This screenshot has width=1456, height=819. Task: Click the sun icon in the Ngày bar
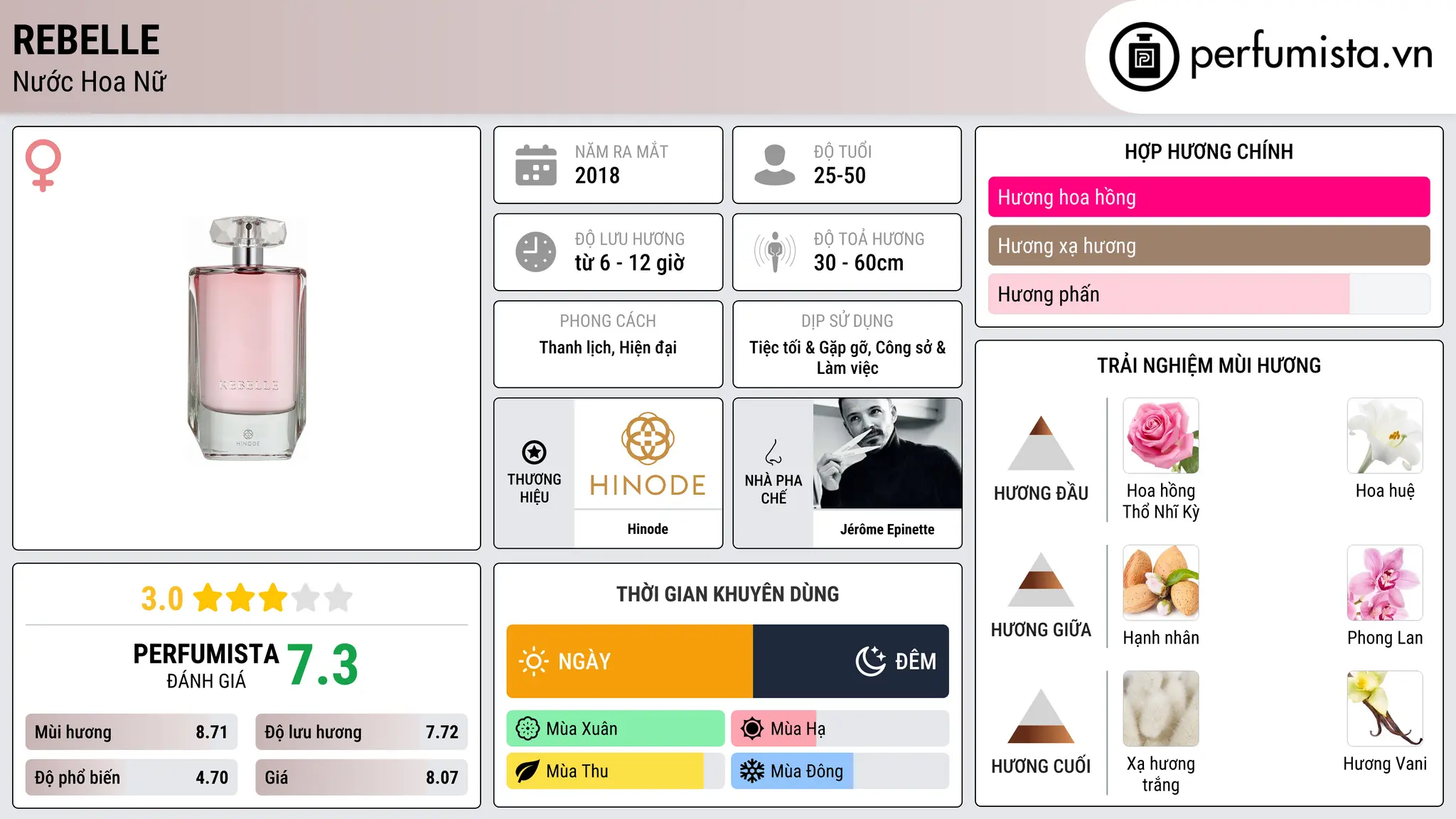click(533, 661)
